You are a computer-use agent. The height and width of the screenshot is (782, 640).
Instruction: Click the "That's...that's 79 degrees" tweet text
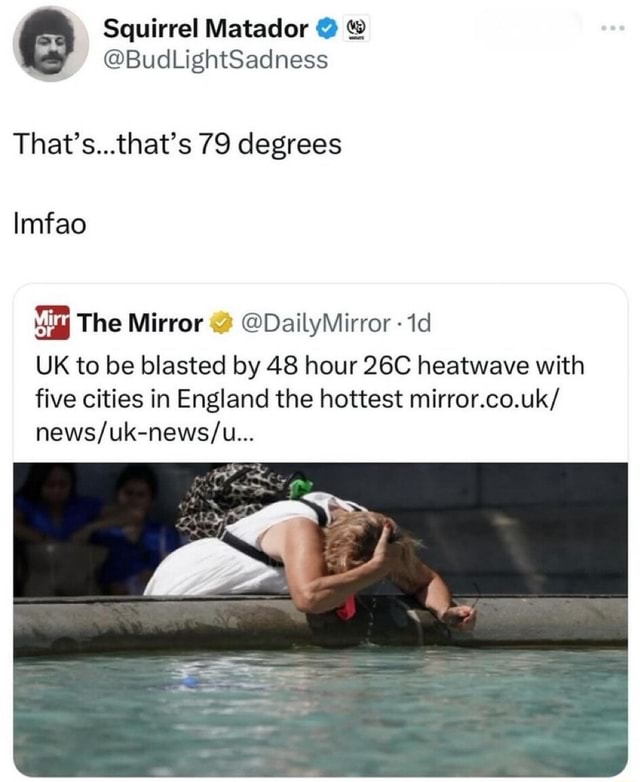(178, 145)
